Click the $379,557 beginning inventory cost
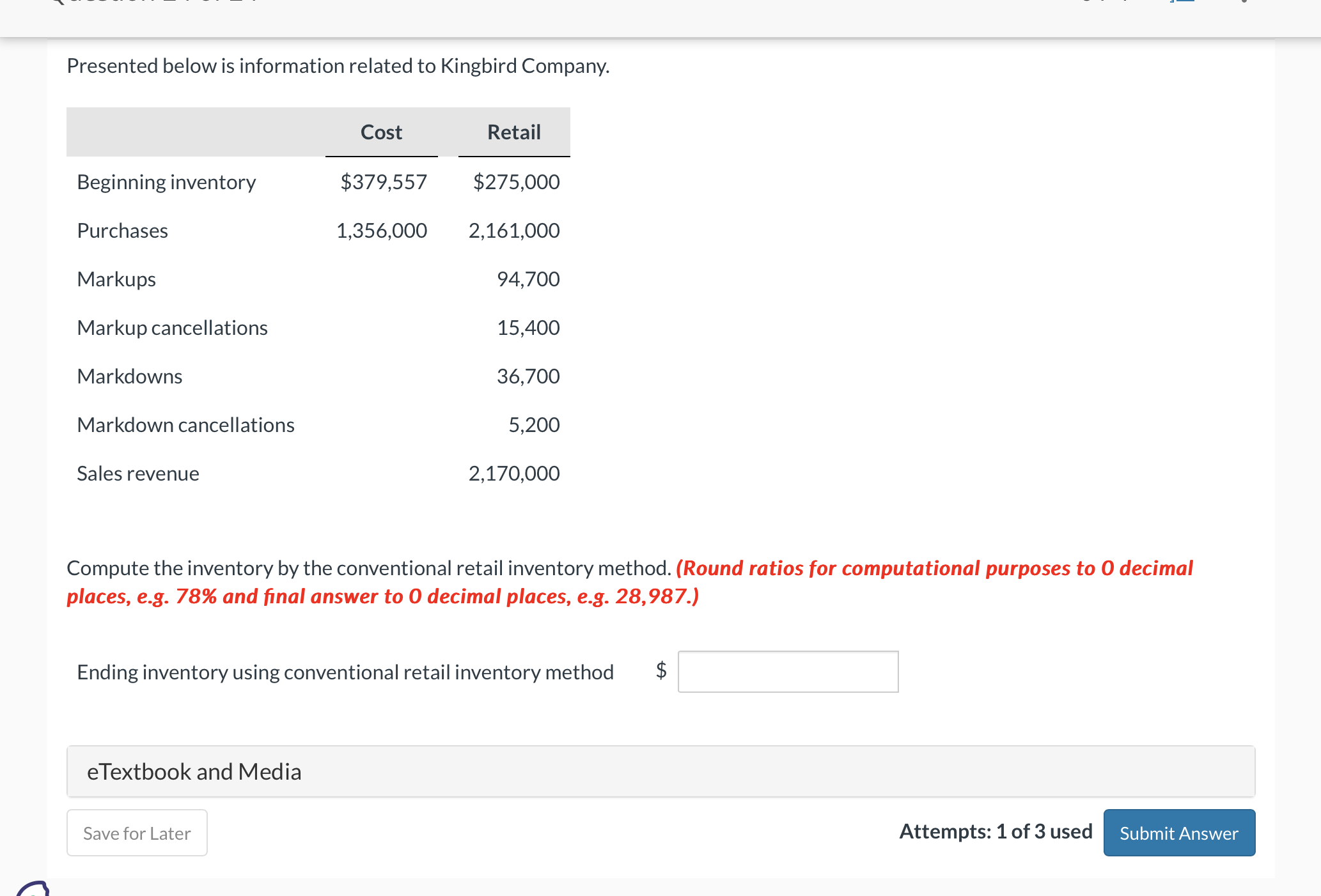This screenshot has width=1321, height=896. (x=383, y=182)
